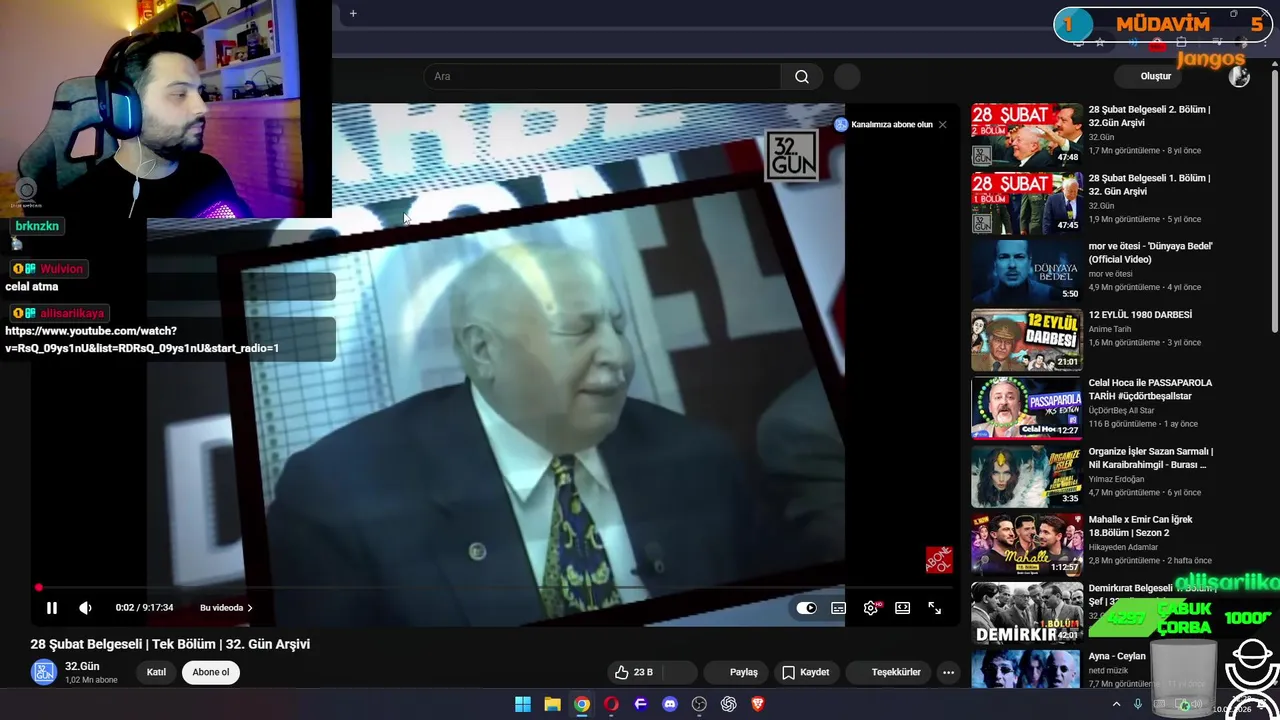Screen dimensions: 1280x720
Task: Toggle the autoplay switch in the player
Action: 806,608
